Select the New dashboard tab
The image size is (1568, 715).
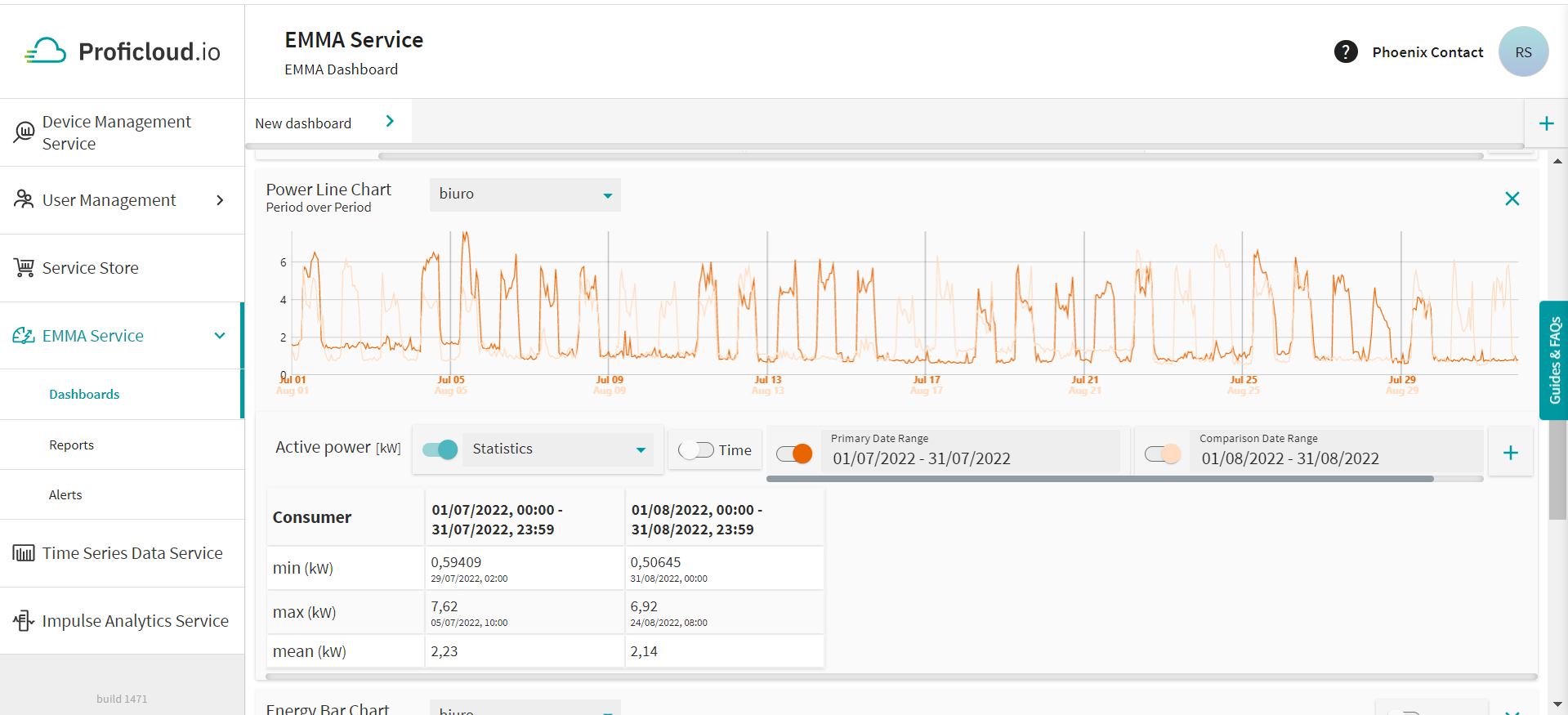pos(328,123)
